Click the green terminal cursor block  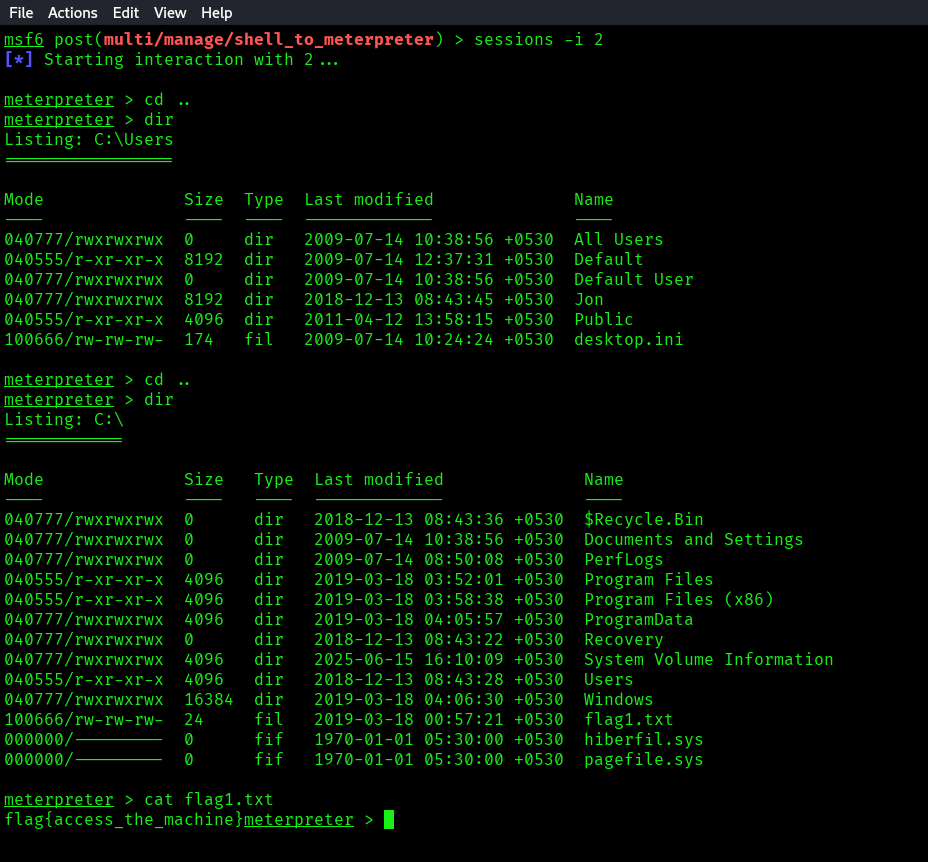[389, 820]
